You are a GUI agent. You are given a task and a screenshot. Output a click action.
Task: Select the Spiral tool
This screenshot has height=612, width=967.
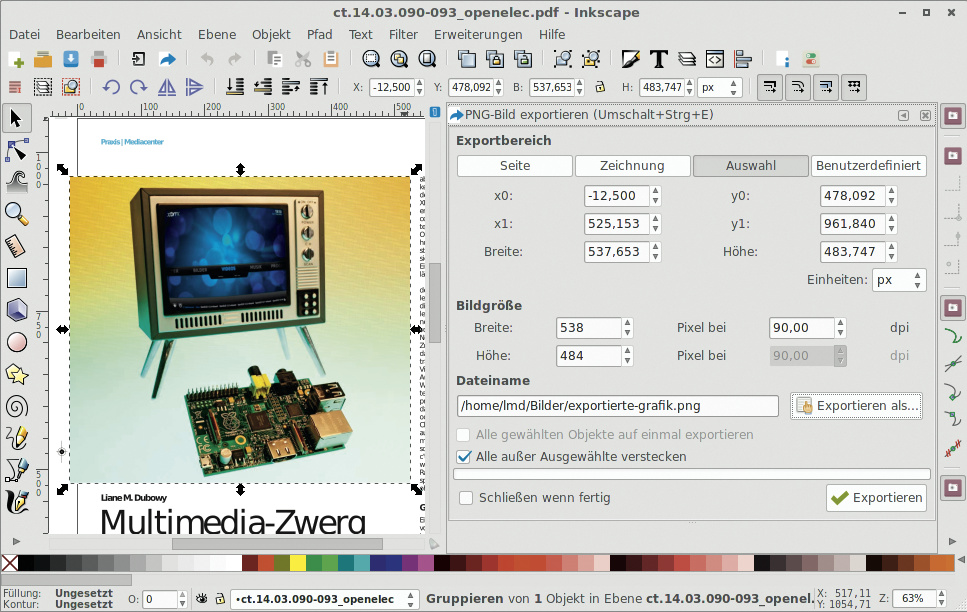tap(17, 406)
